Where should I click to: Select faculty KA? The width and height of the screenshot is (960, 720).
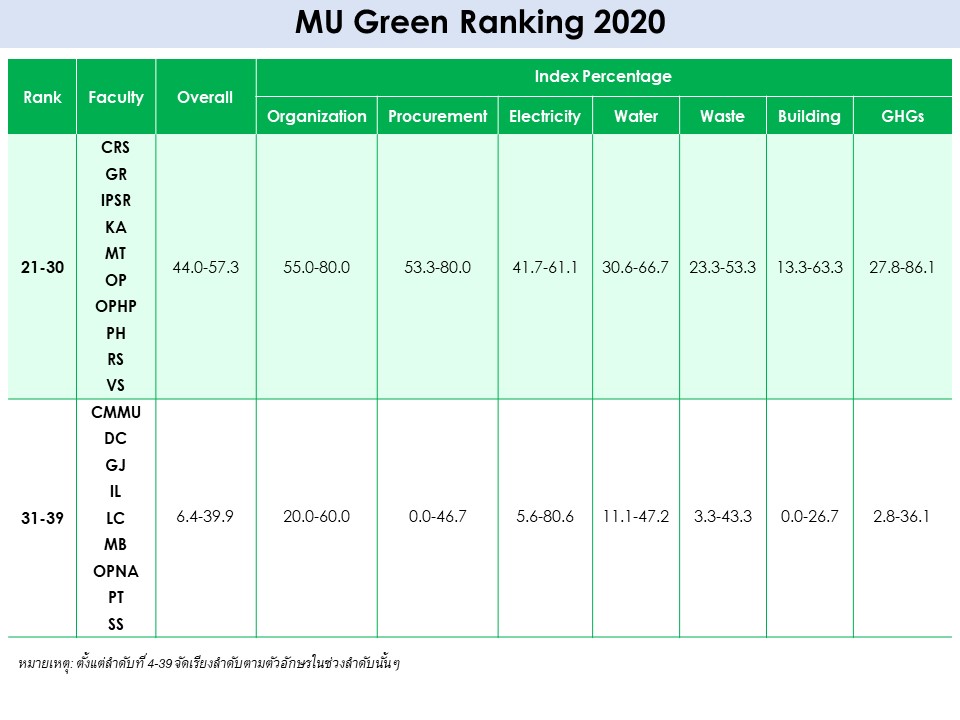116,227
